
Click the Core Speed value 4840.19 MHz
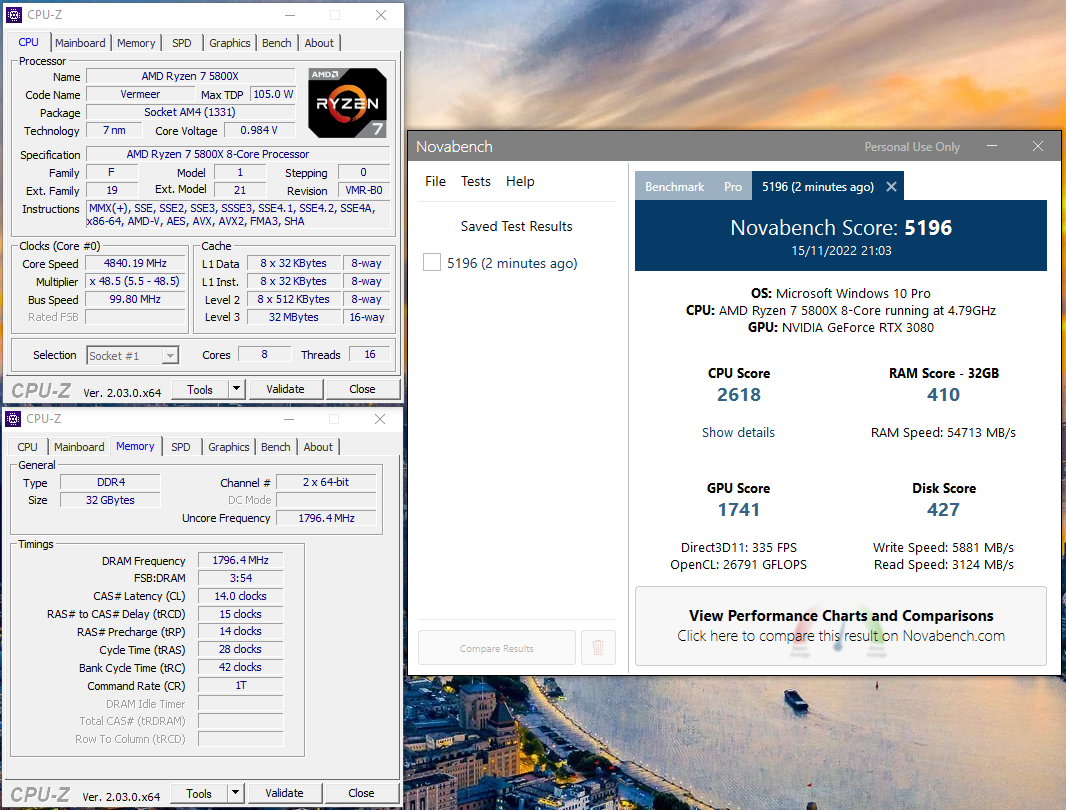[135, 263]
